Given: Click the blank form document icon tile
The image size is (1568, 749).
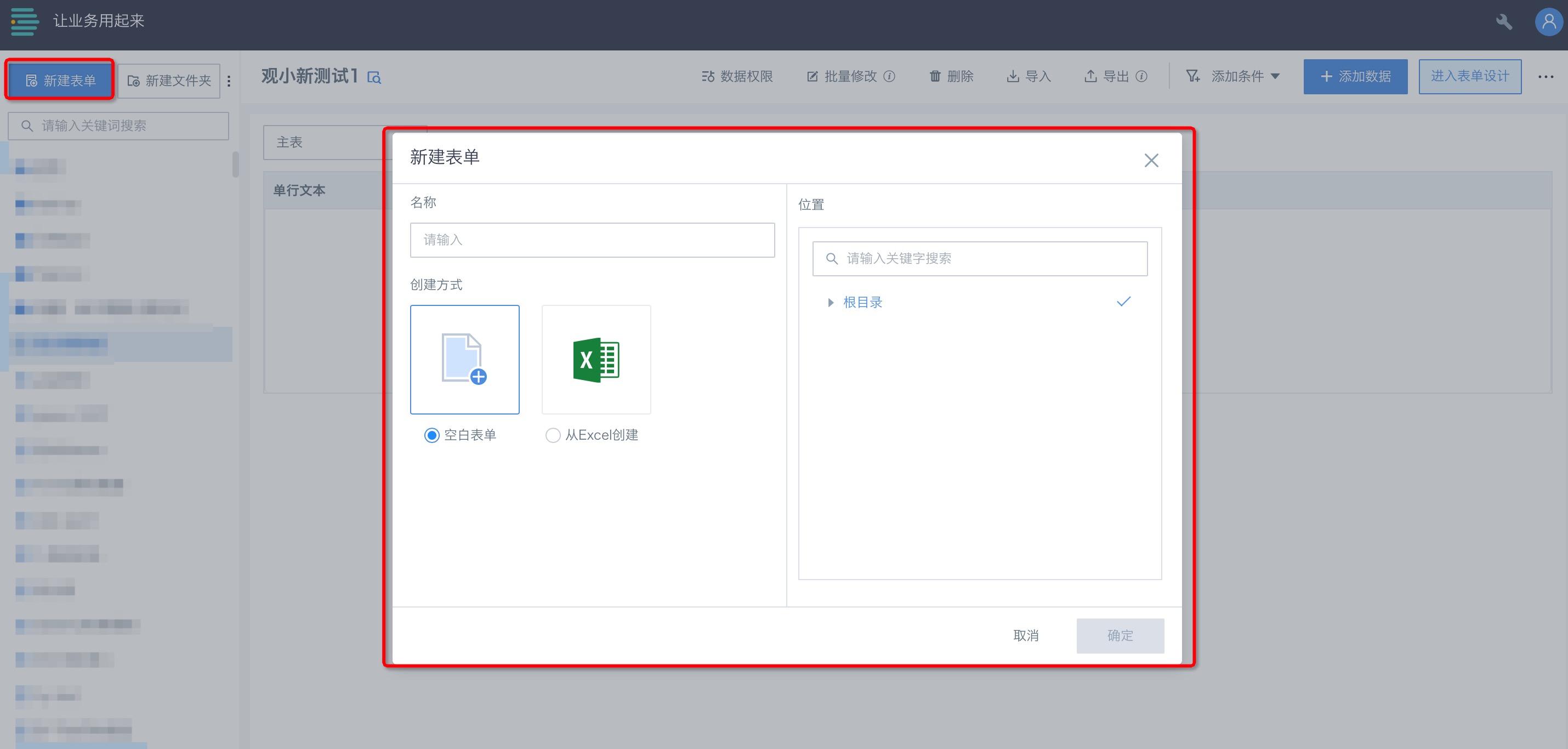Looking at the screenshot, I should point(464,359).
